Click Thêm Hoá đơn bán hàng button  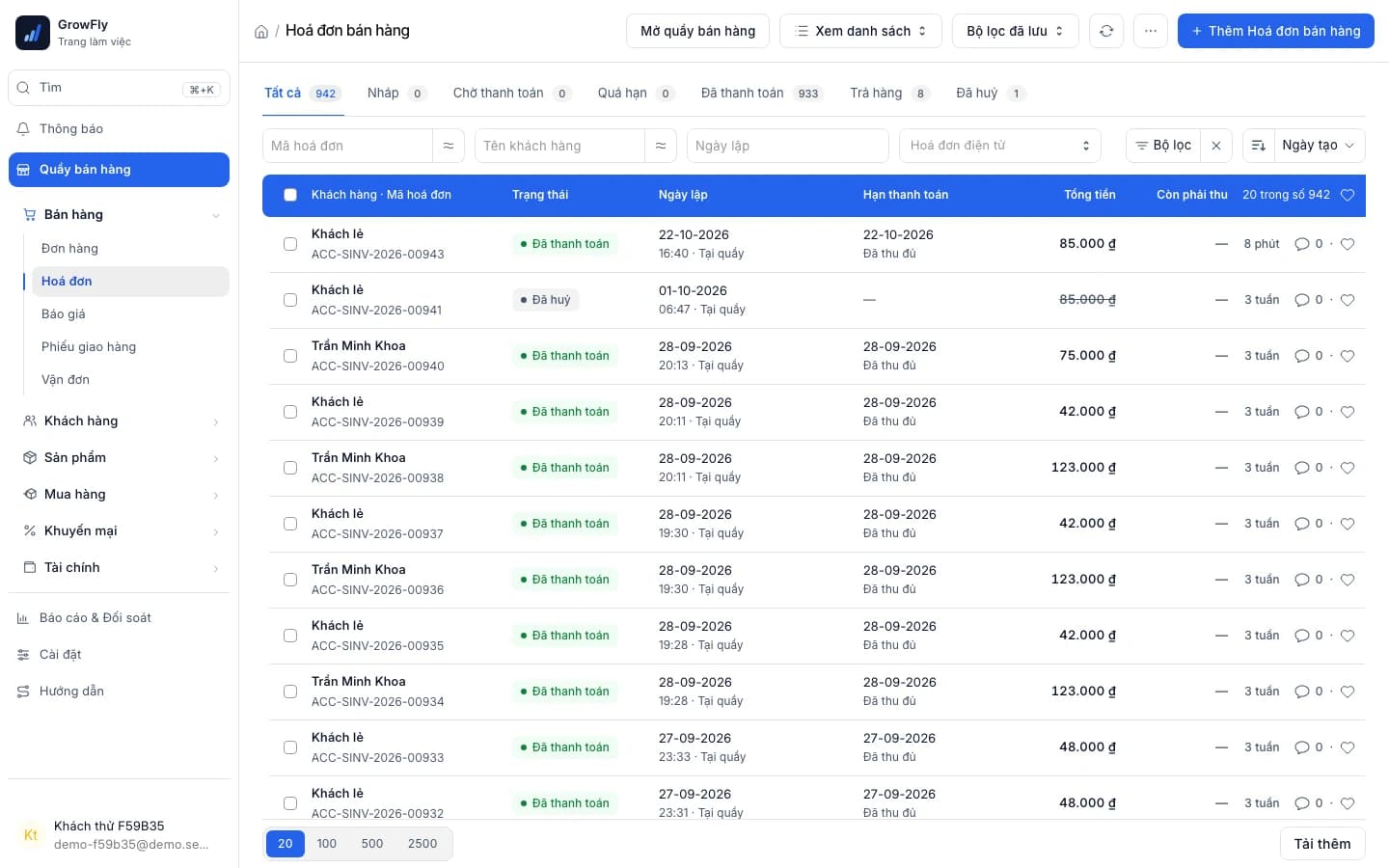(1275, 31)
